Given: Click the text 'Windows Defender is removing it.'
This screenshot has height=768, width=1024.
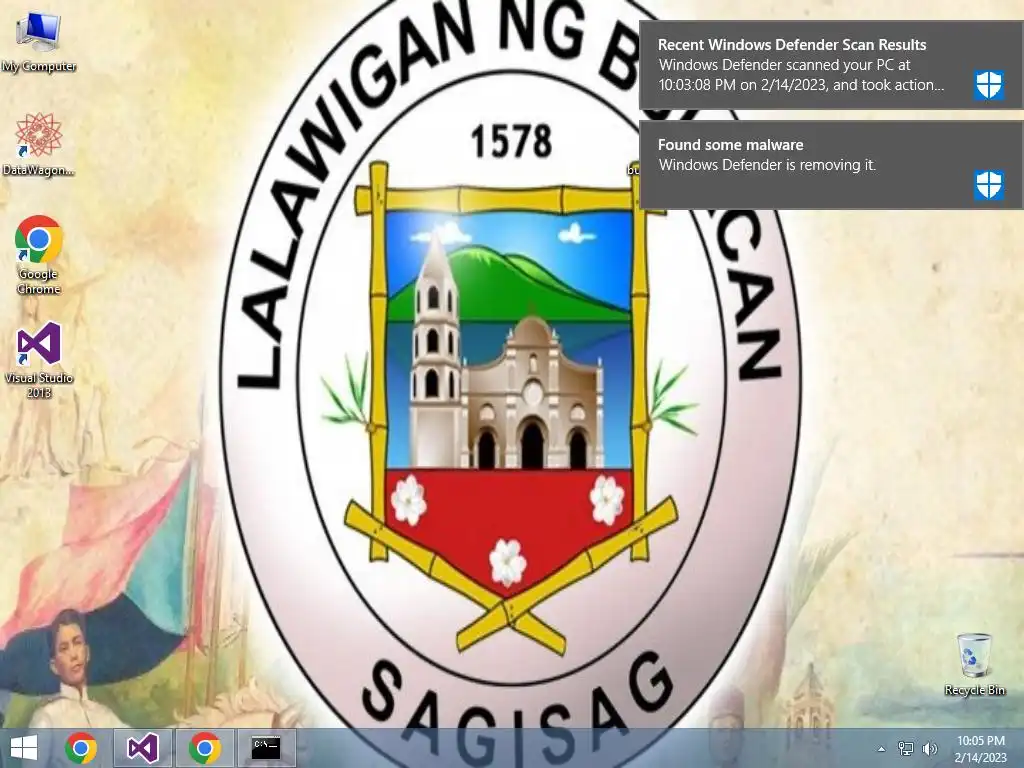Looking at the screenshot, I should 767,165.
